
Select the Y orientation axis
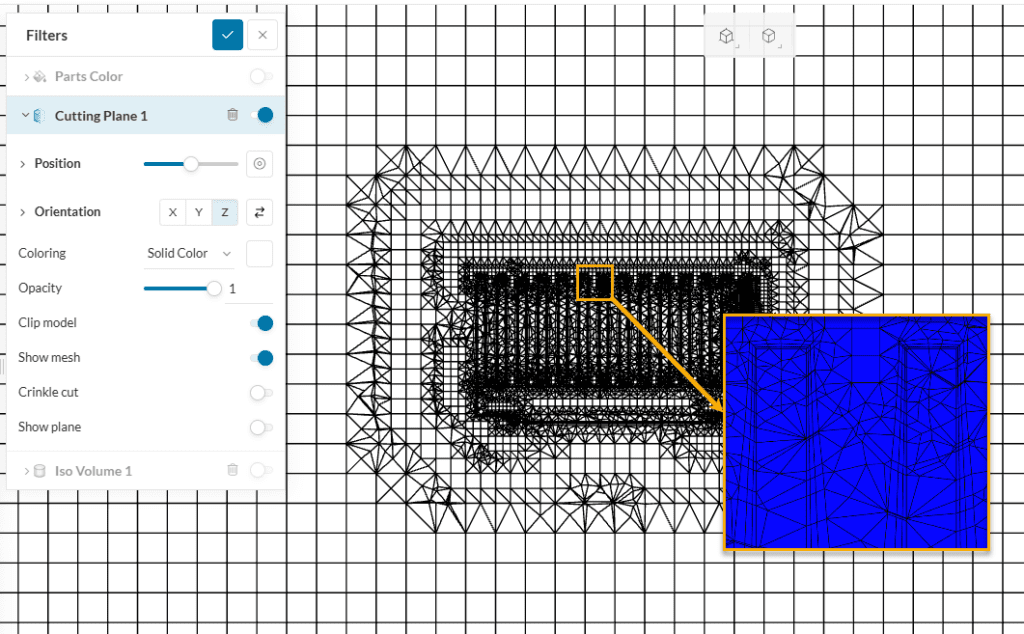click(x=198, y=212)
